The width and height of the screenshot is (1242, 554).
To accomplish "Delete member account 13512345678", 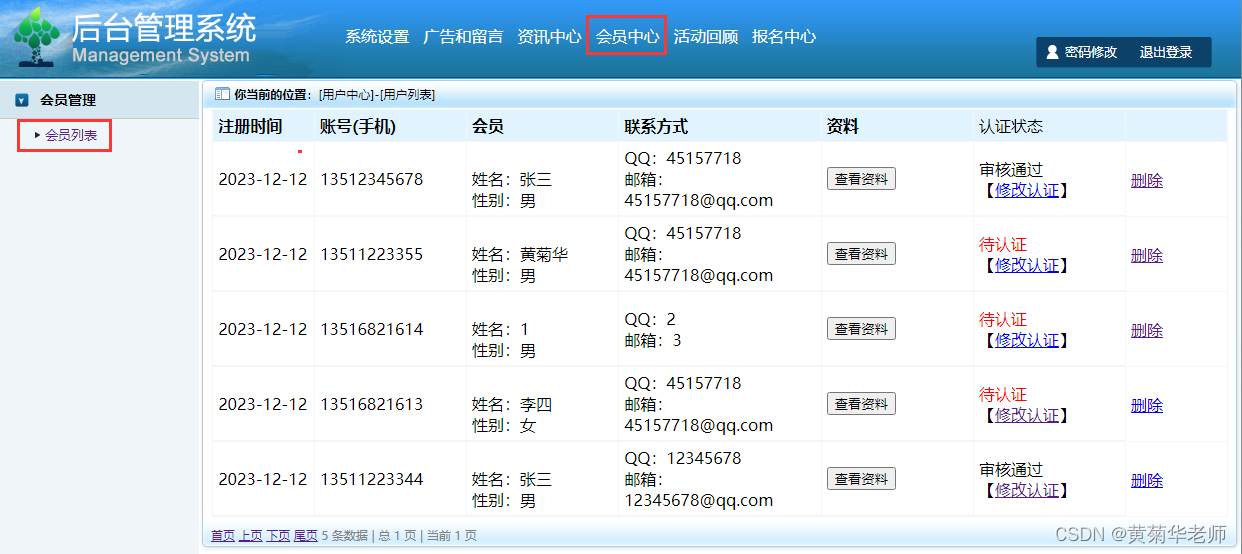I will (x=1147, y=180).
